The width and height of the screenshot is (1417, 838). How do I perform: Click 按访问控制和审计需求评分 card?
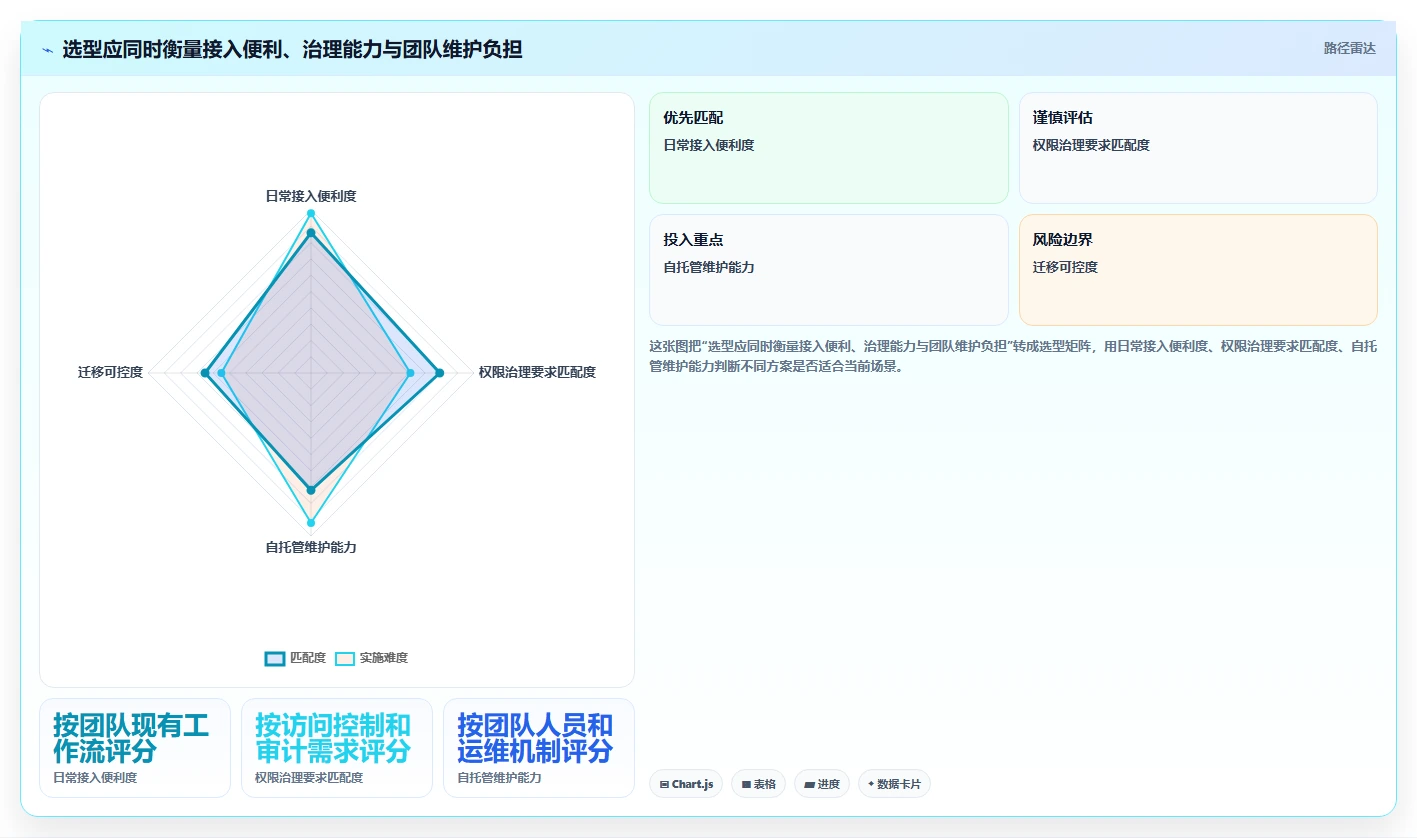[x=337, y=748]
